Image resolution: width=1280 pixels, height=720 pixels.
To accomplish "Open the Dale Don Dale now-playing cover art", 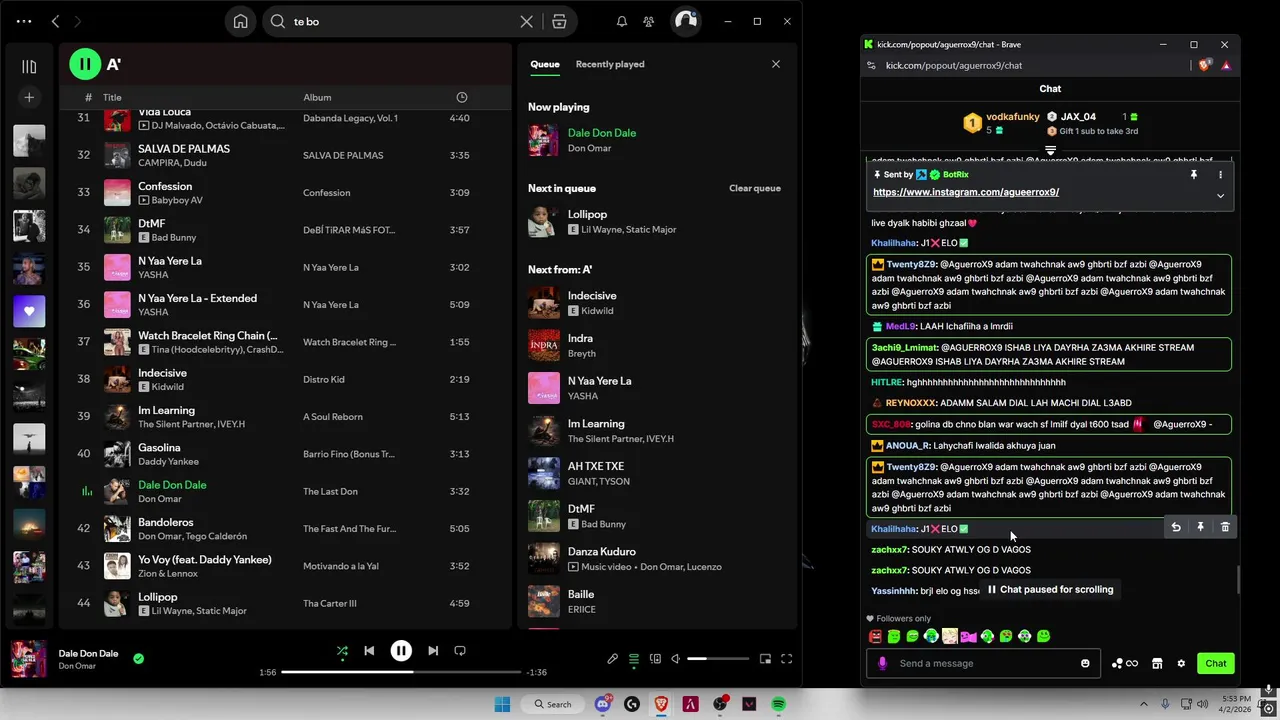I will coord(29,659).
